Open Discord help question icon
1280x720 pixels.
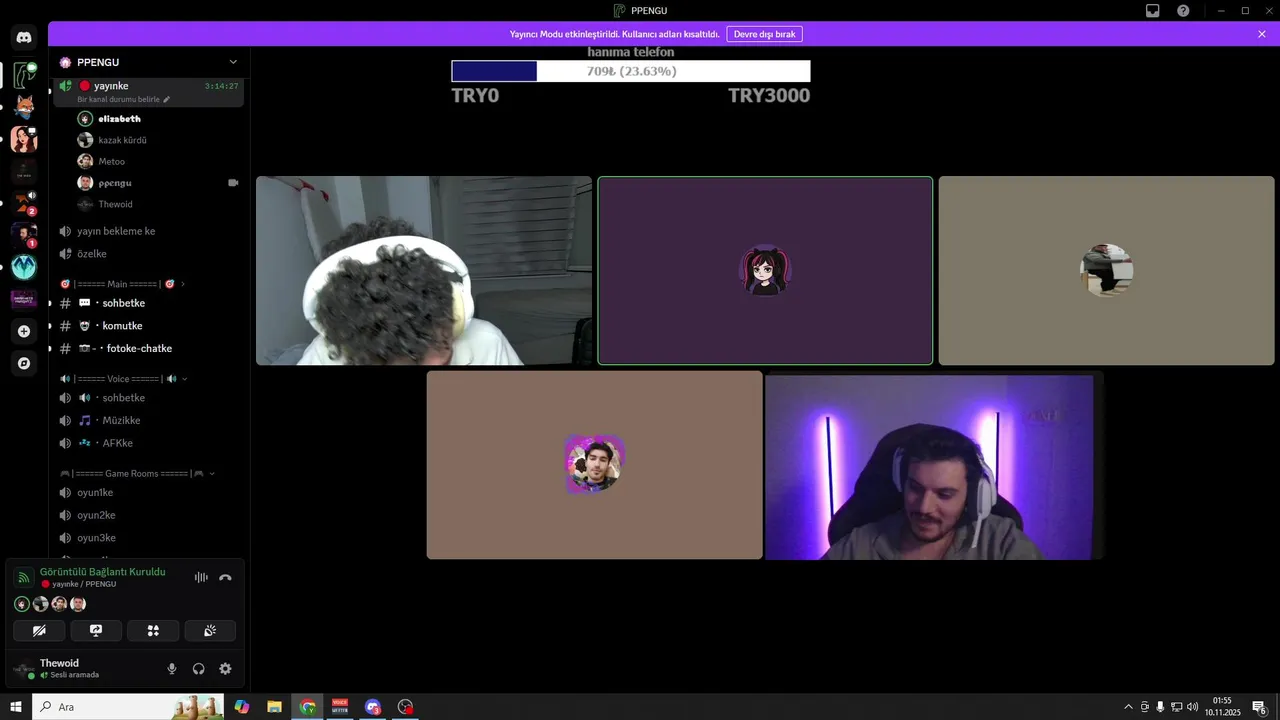tap(1183, 11)
